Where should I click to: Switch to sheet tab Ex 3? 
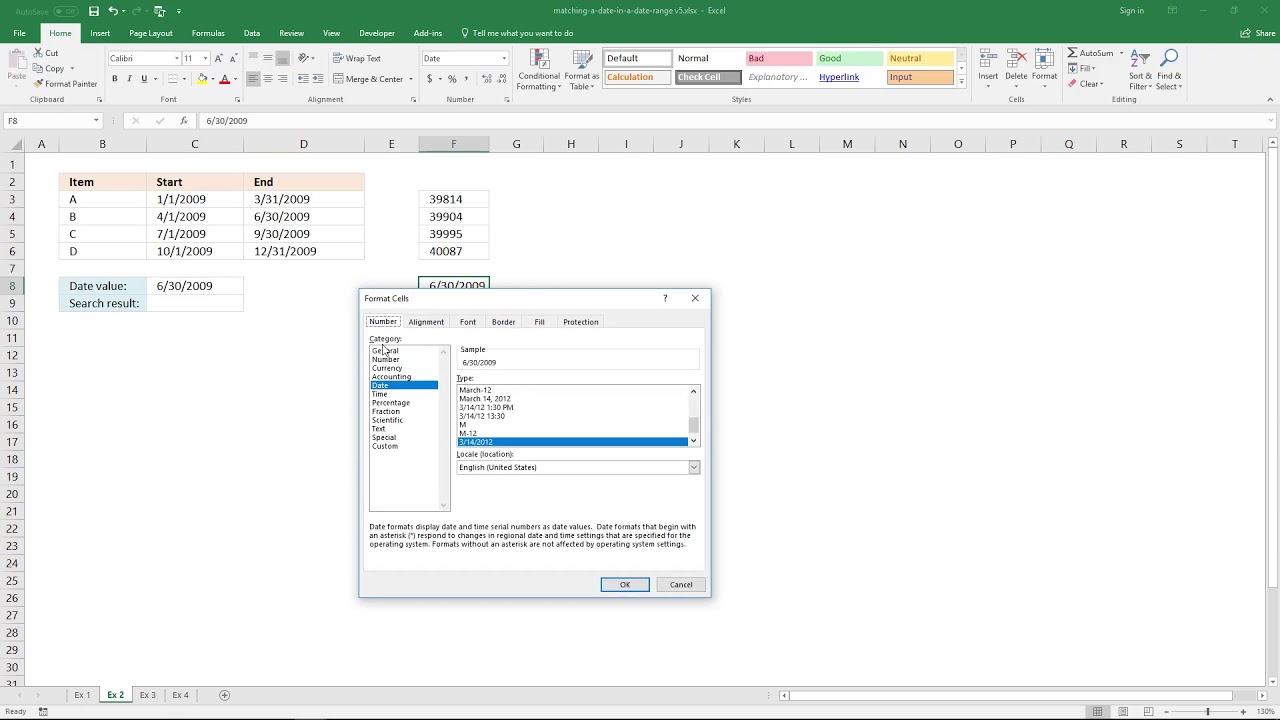(x=147, y=695)
